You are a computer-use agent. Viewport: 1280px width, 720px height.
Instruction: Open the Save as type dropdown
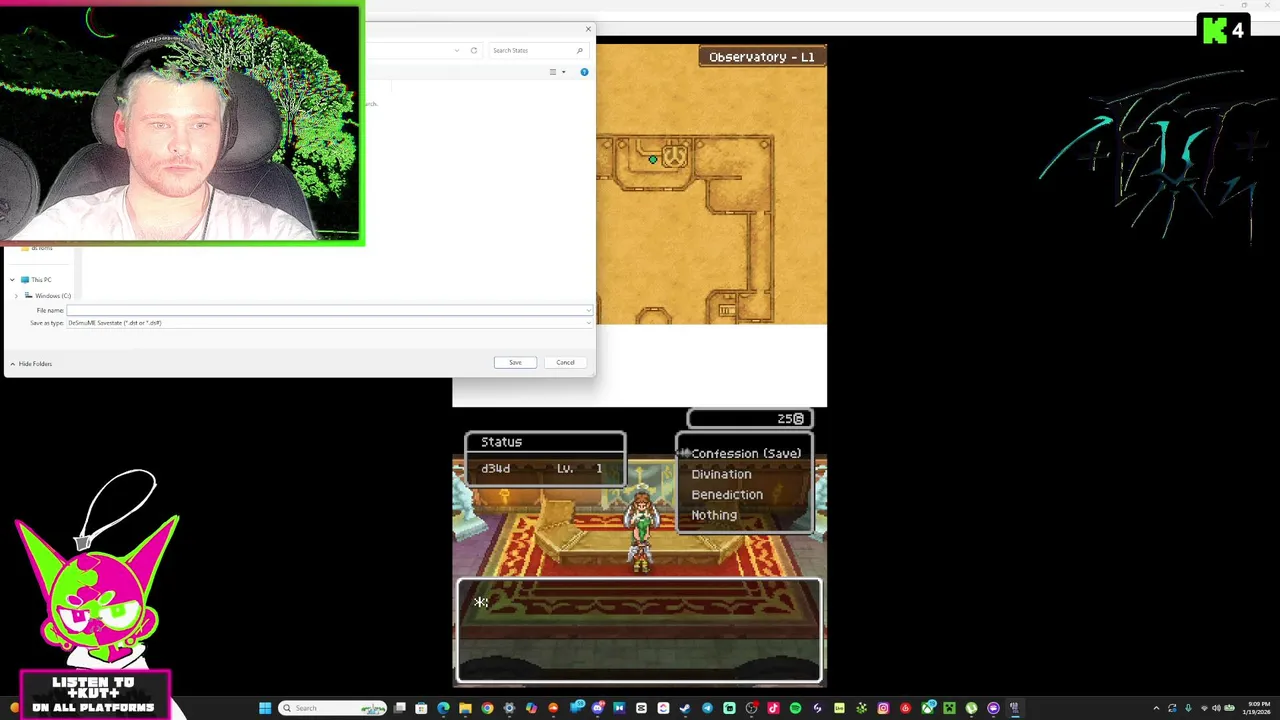[587, 323]
